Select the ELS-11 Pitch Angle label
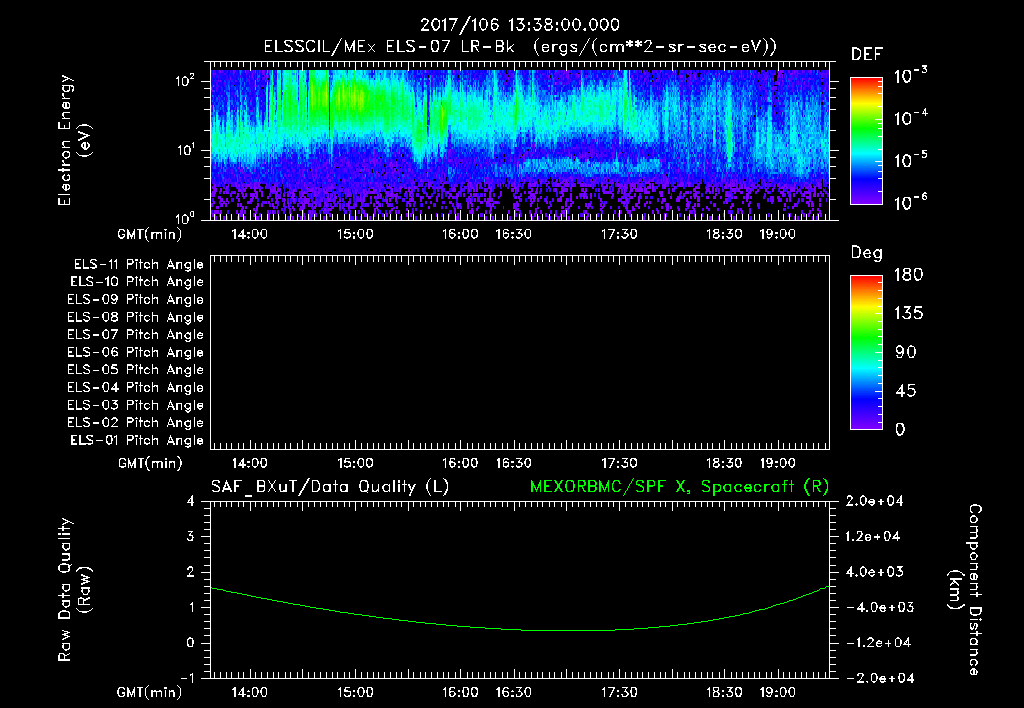 coord(138,265)
